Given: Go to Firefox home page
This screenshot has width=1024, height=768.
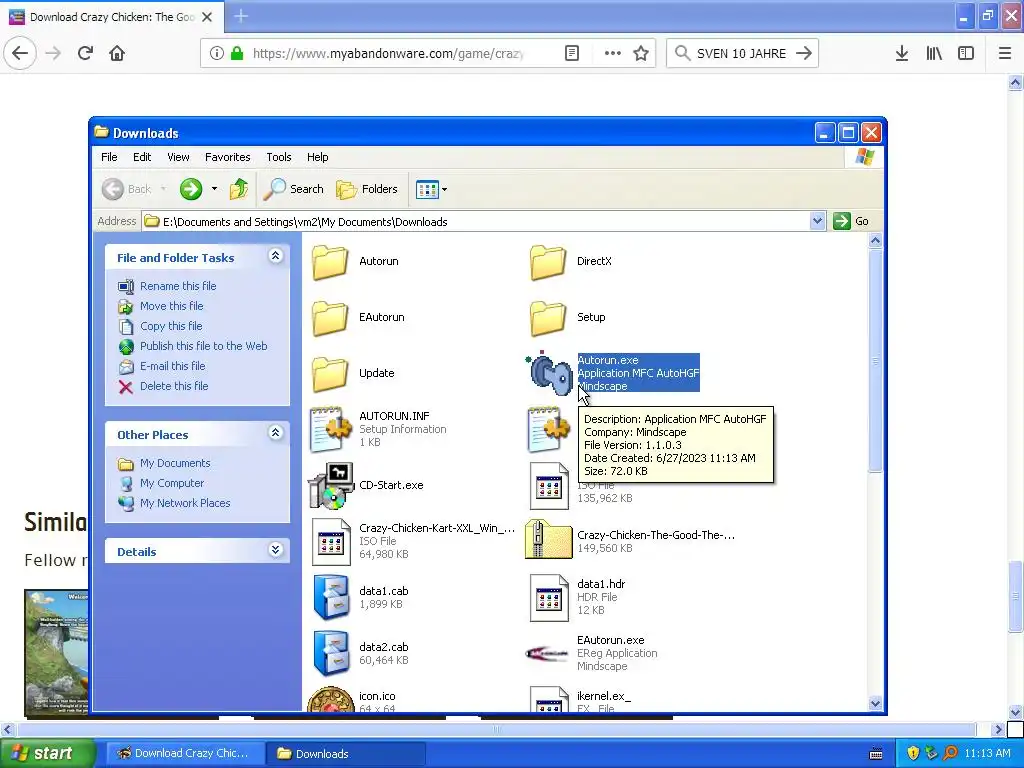Looking at the screenshot, I should click(x=117, y=54).
